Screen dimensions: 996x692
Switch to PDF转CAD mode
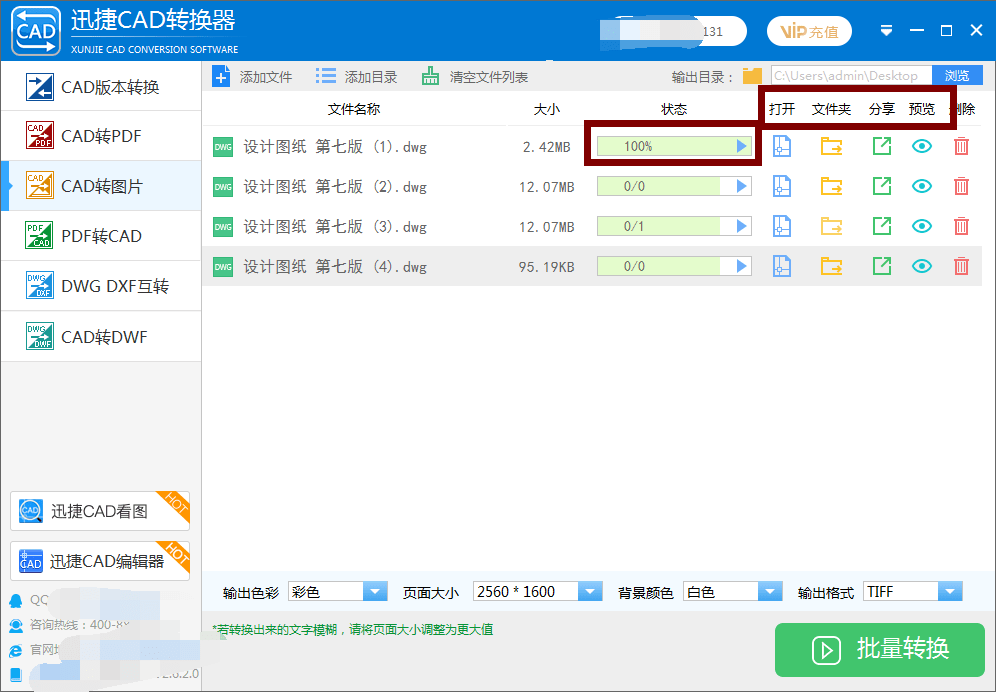(101, 236)
